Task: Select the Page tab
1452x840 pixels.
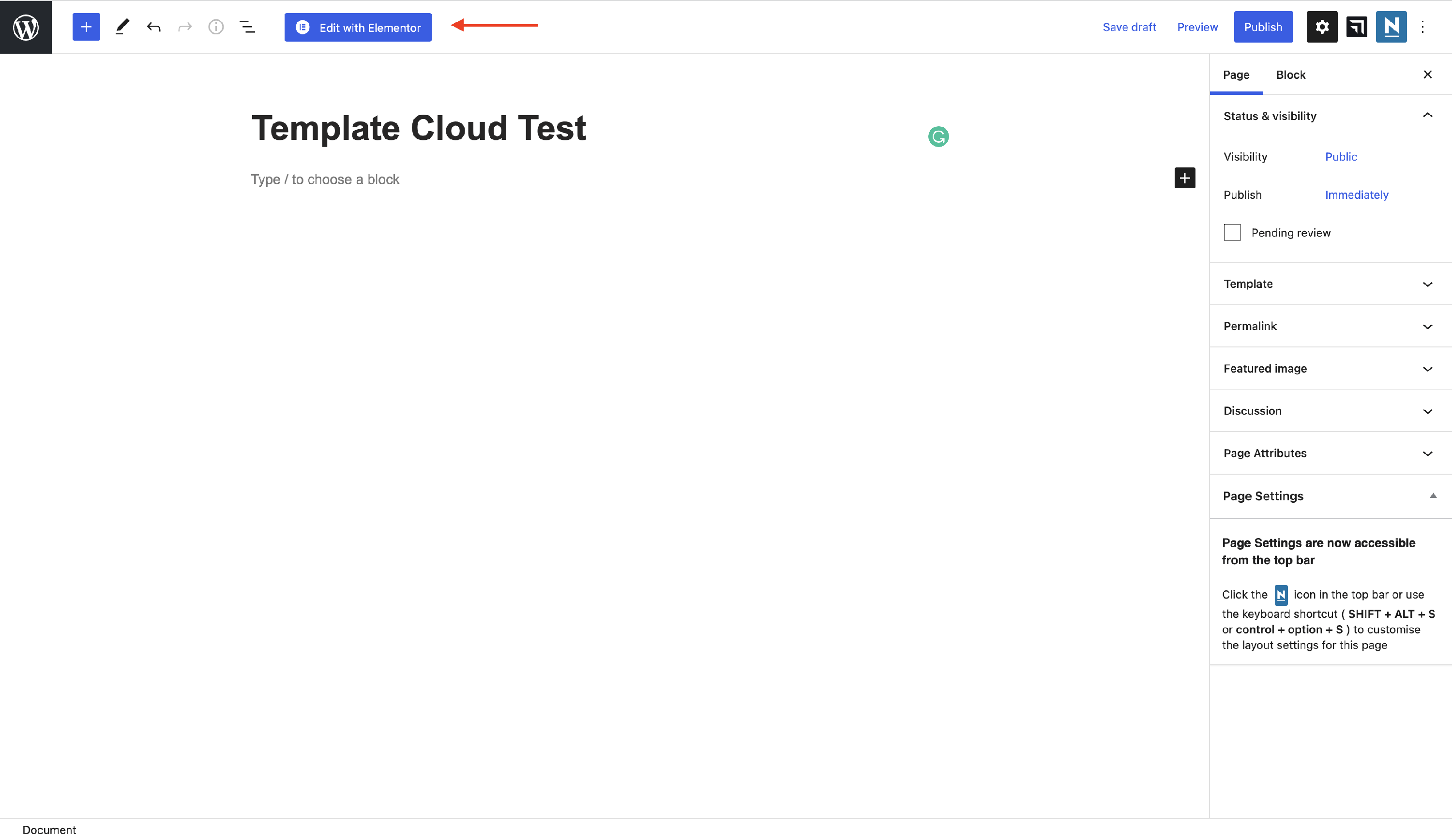Action: click(1236, 75)
